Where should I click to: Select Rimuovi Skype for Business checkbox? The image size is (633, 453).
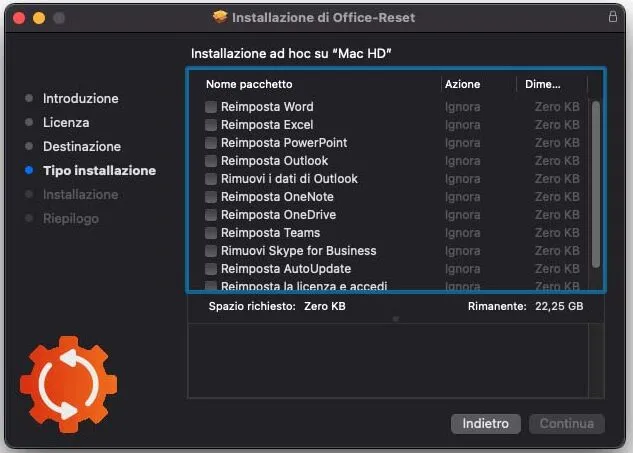tap(211, 251)
